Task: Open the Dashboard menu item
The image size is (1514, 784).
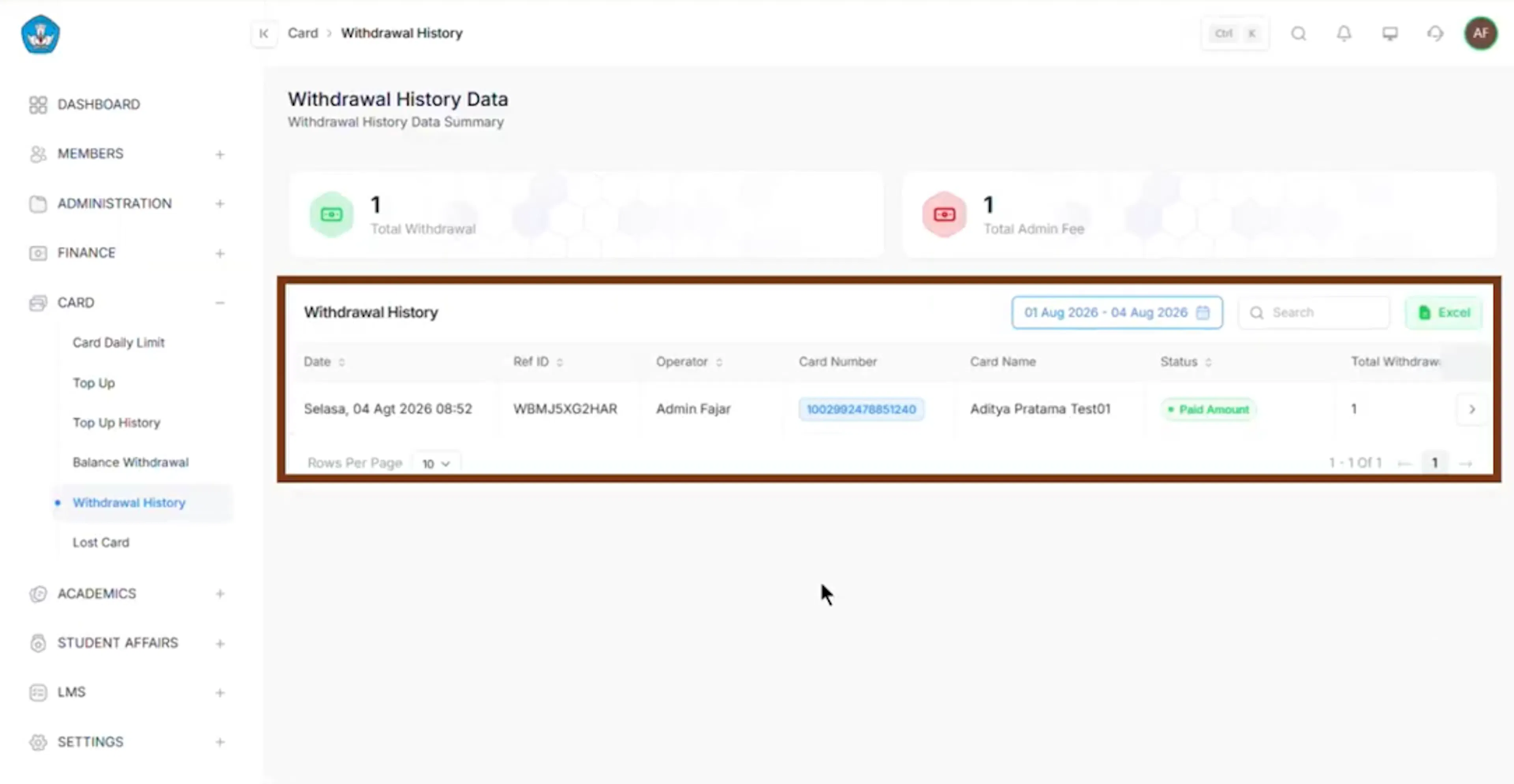Action: tap(99, 104)
